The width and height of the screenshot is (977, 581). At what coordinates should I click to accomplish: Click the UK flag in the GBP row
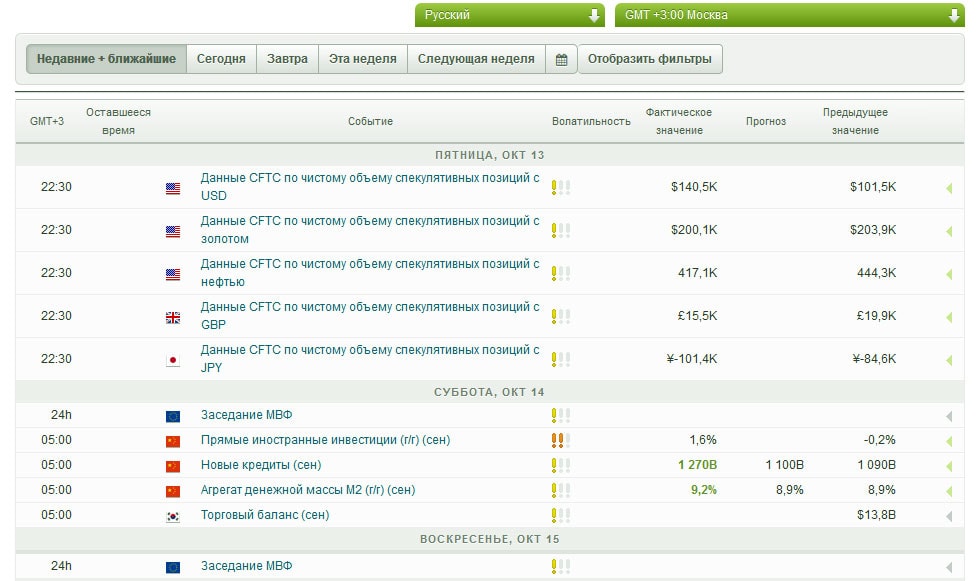pos(173,317)
